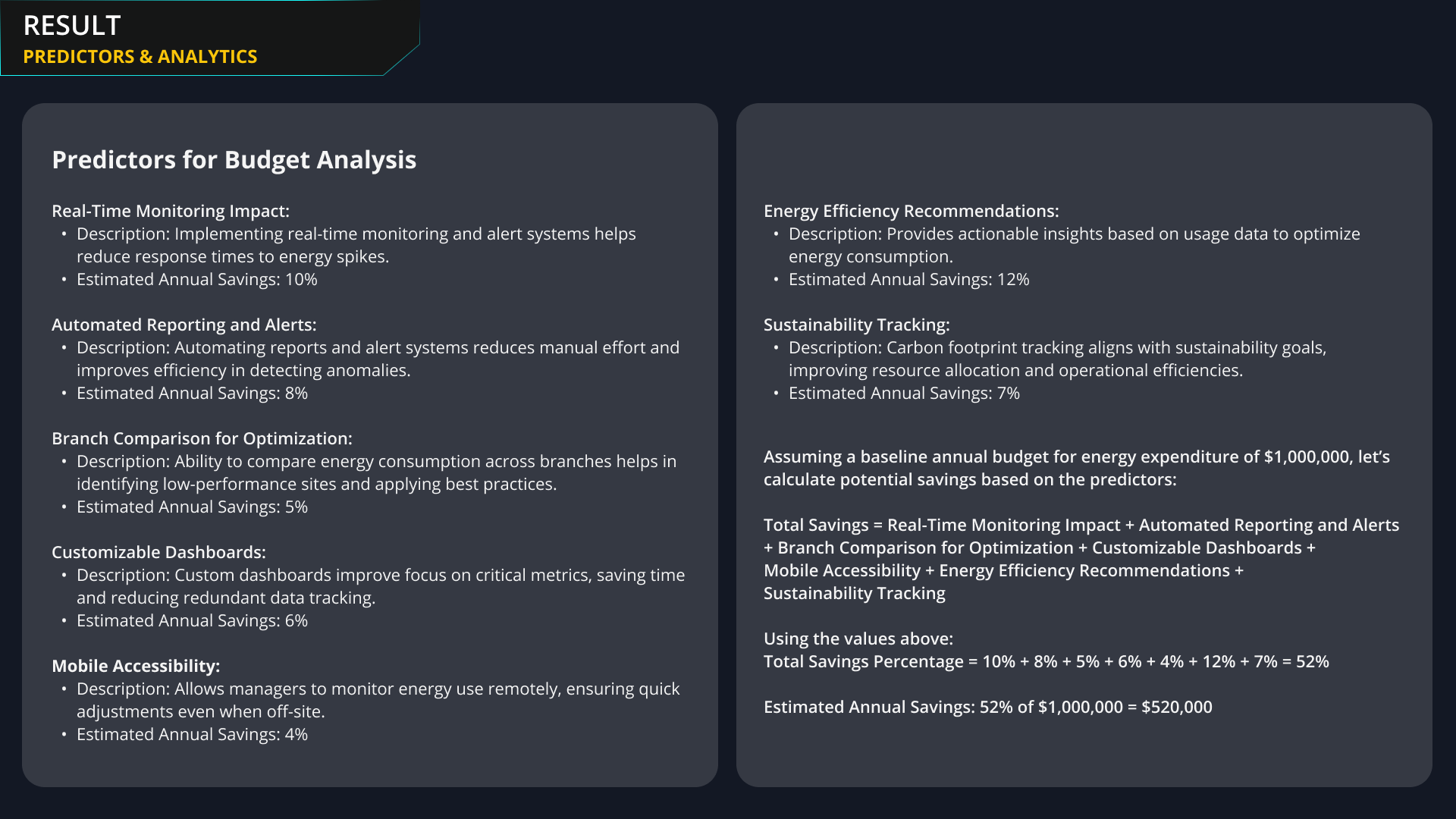Image resolution: width=1456 pixels, height=819 pixels.
Task: Click Estimated Annual Savings 8% line
Action: coord(192,393)
